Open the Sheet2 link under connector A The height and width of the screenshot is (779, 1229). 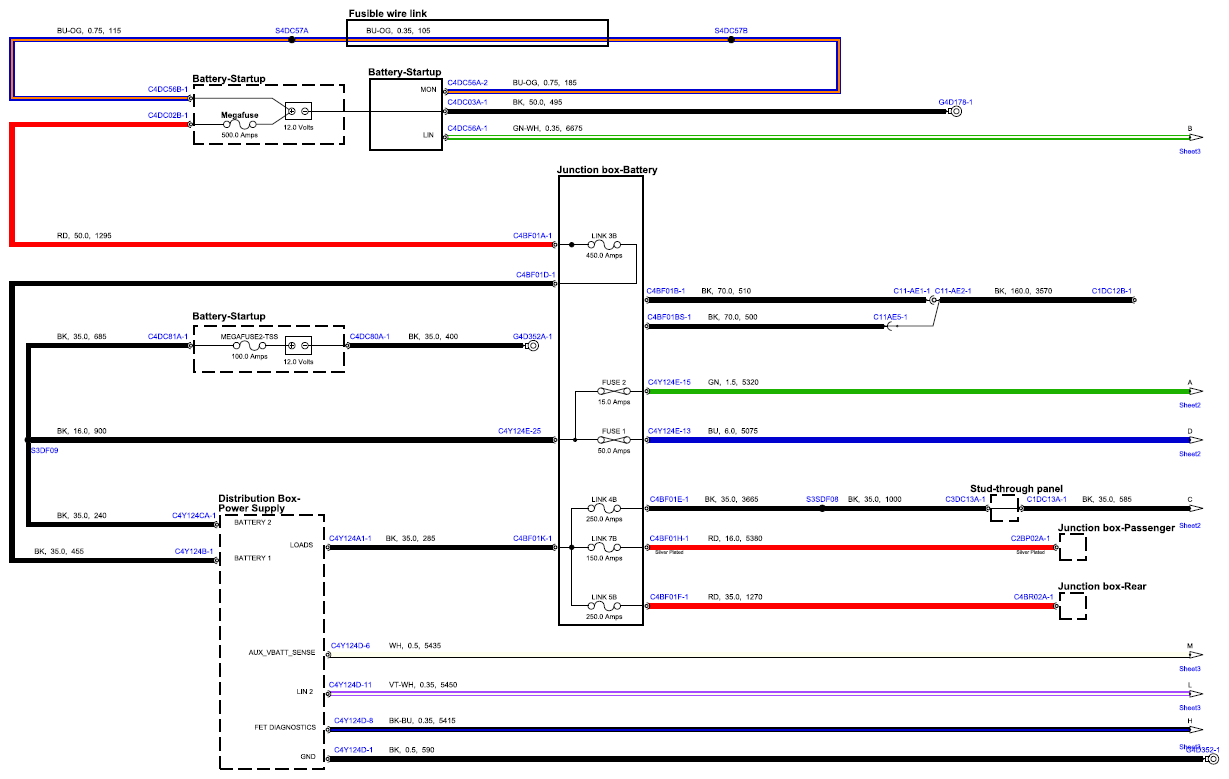[x=1189, y=405]
